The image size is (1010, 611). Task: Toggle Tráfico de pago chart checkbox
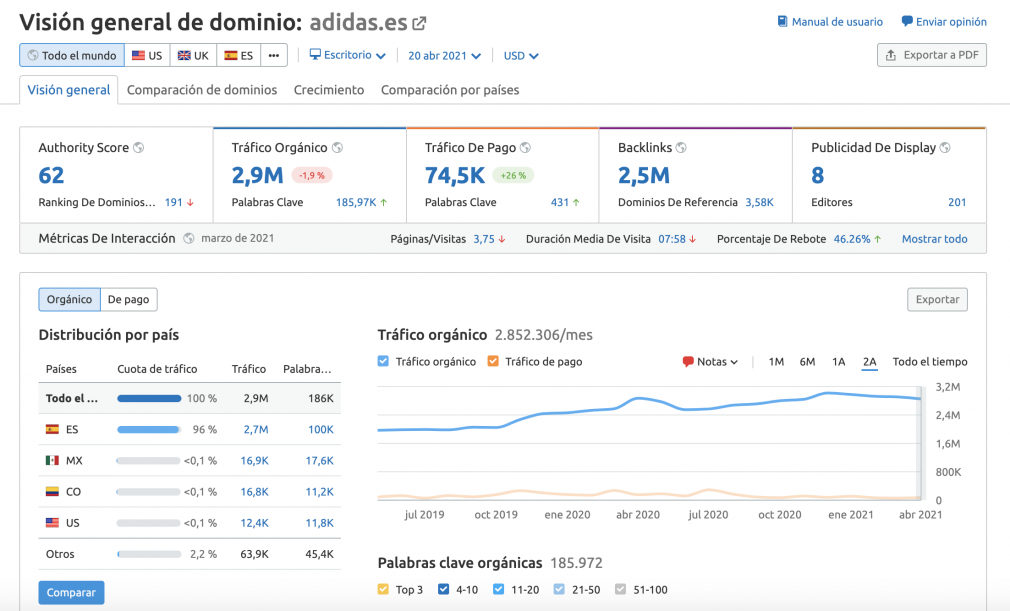493,361
